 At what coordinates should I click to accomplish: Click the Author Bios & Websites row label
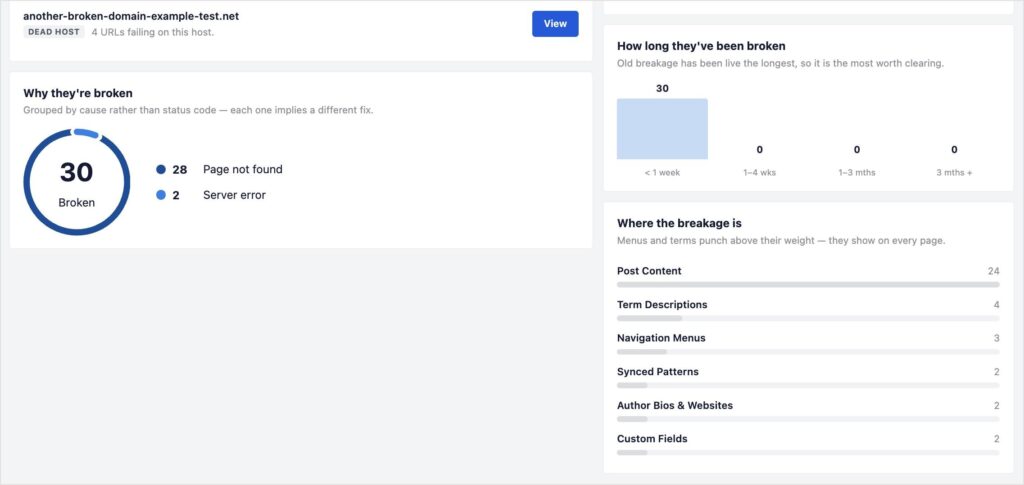pyautogui.click(x=675, y=405)
